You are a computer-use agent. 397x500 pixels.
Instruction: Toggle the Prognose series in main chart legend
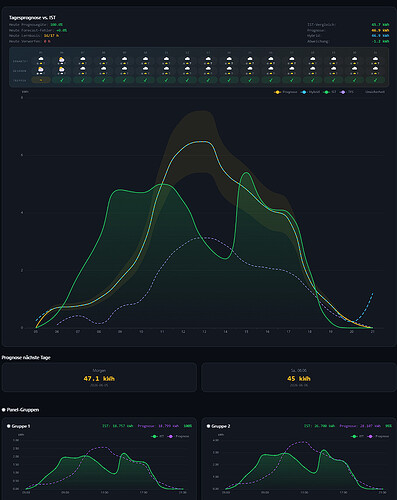(x=286, y=92)
